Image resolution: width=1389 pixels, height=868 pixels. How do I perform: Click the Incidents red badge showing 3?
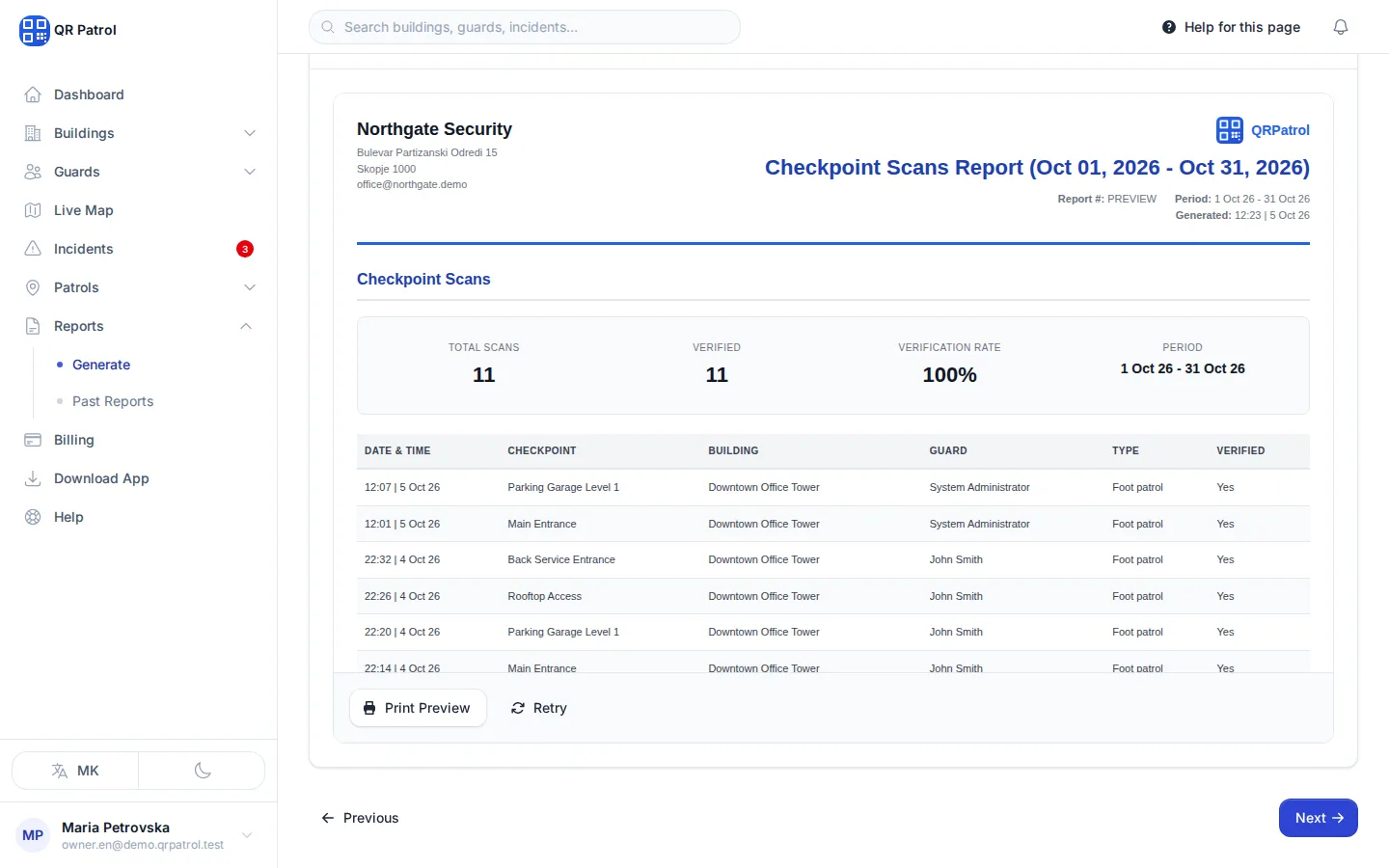(x=245, y=249)
